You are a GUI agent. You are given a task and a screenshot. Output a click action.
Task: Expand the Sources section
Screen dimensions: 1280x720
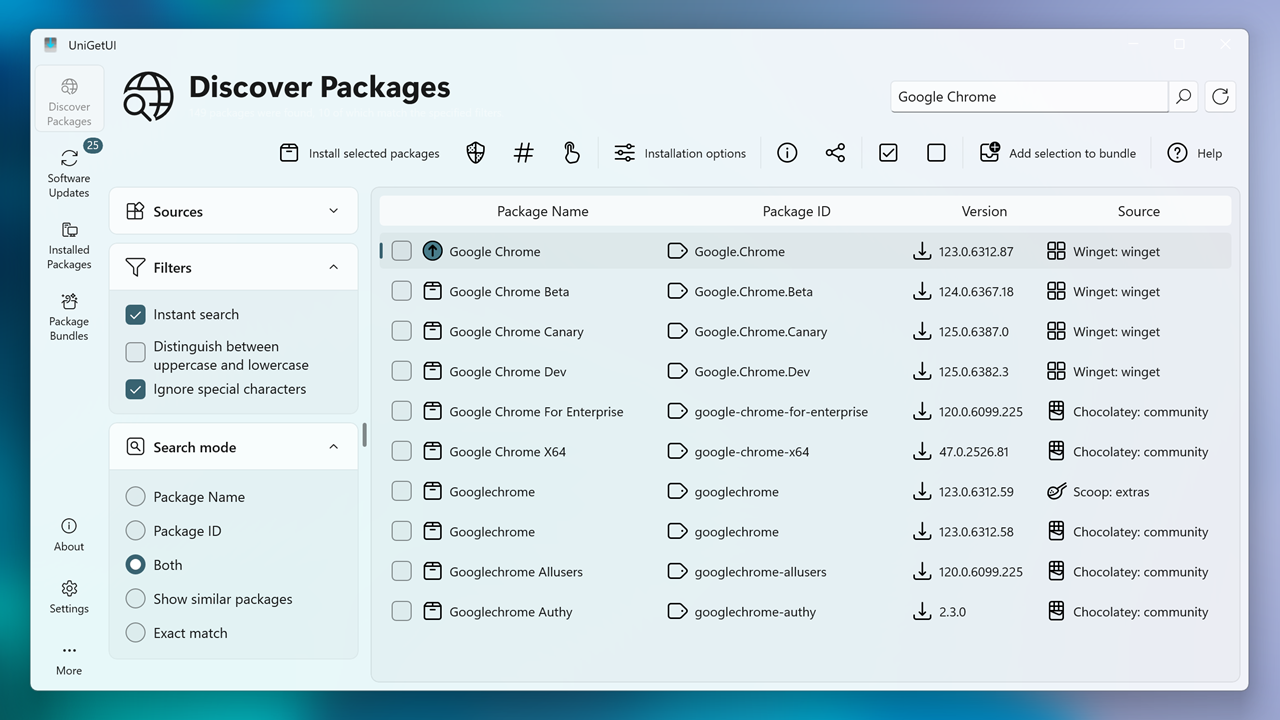(x=333, y=211)
